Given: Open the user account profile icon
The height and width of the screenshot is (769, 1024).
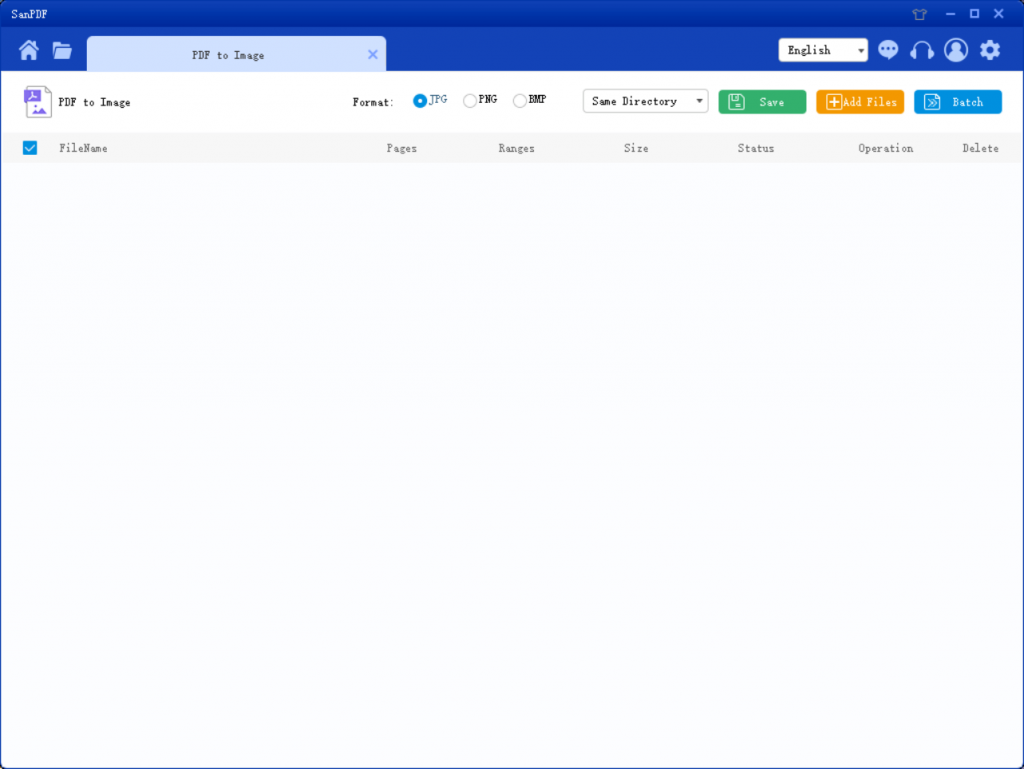Looking at the screenshot, I should pyautogui.click(x=956, y=50).
